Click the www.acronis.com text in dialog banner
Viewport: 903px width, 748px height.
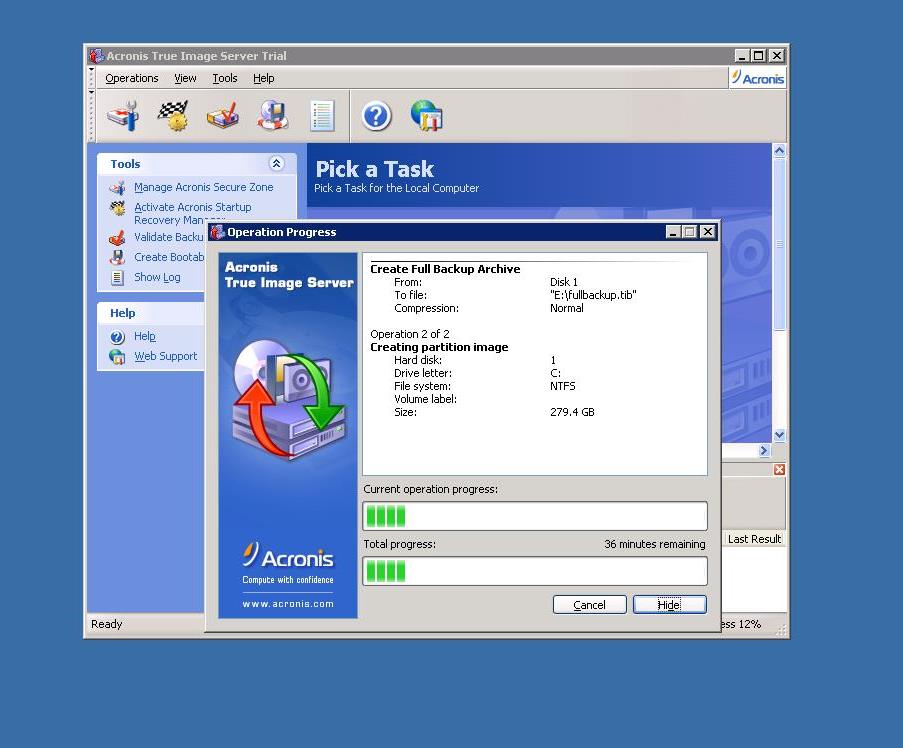point(288,604)
